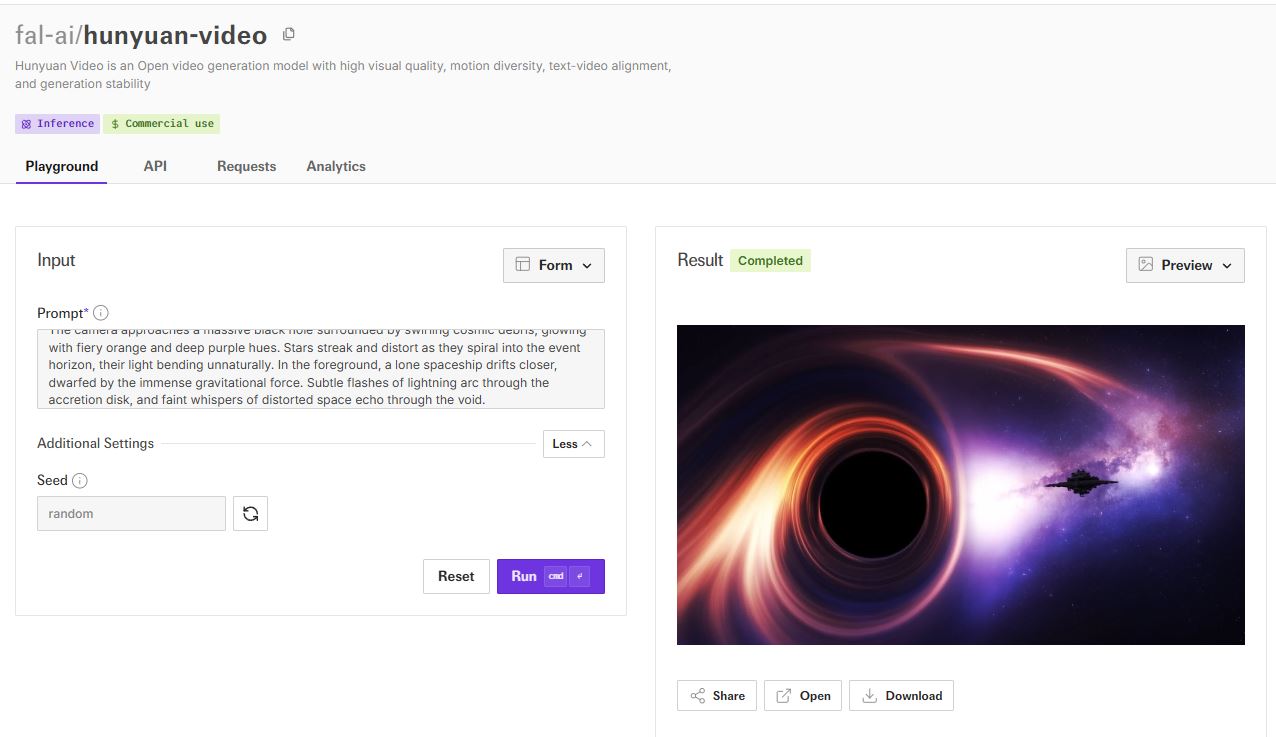Viewport: 1276px width, 737px height.
Task: Click the Prompt info icon
Action: click(x=101, y=313)
